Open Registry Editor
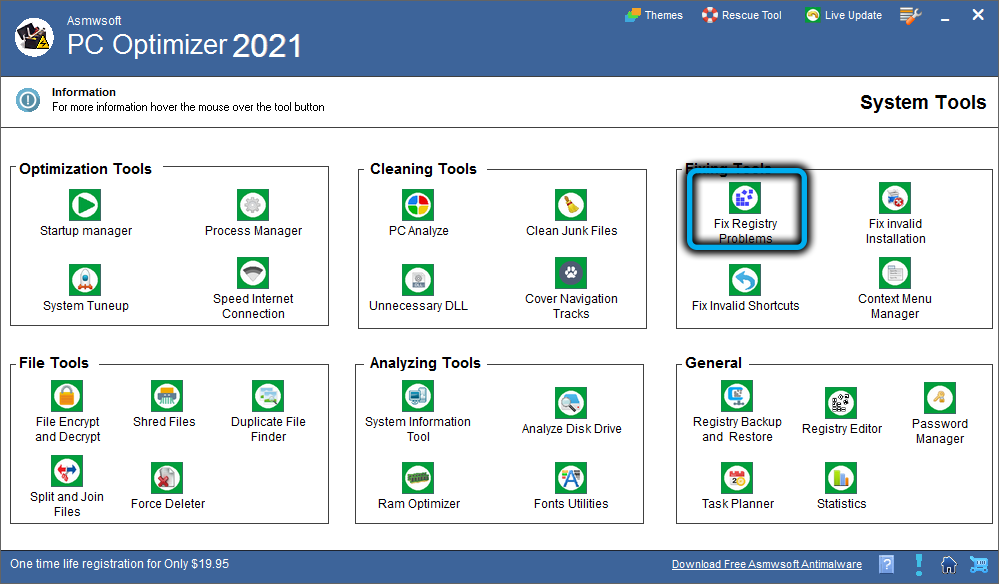The image size is (999, 585). click(841, 403)
